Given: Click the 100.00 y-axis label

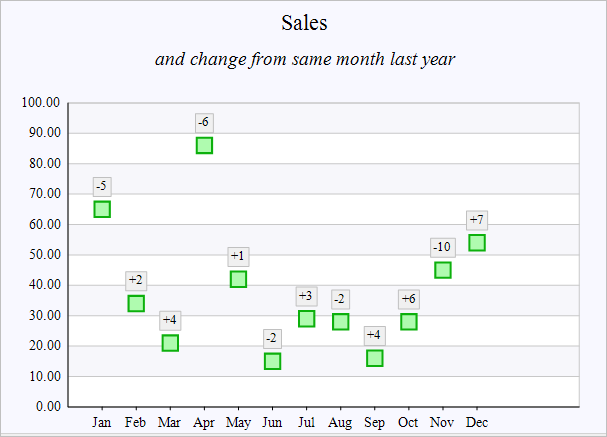Looking at the screenshot, I should [41, 102].
